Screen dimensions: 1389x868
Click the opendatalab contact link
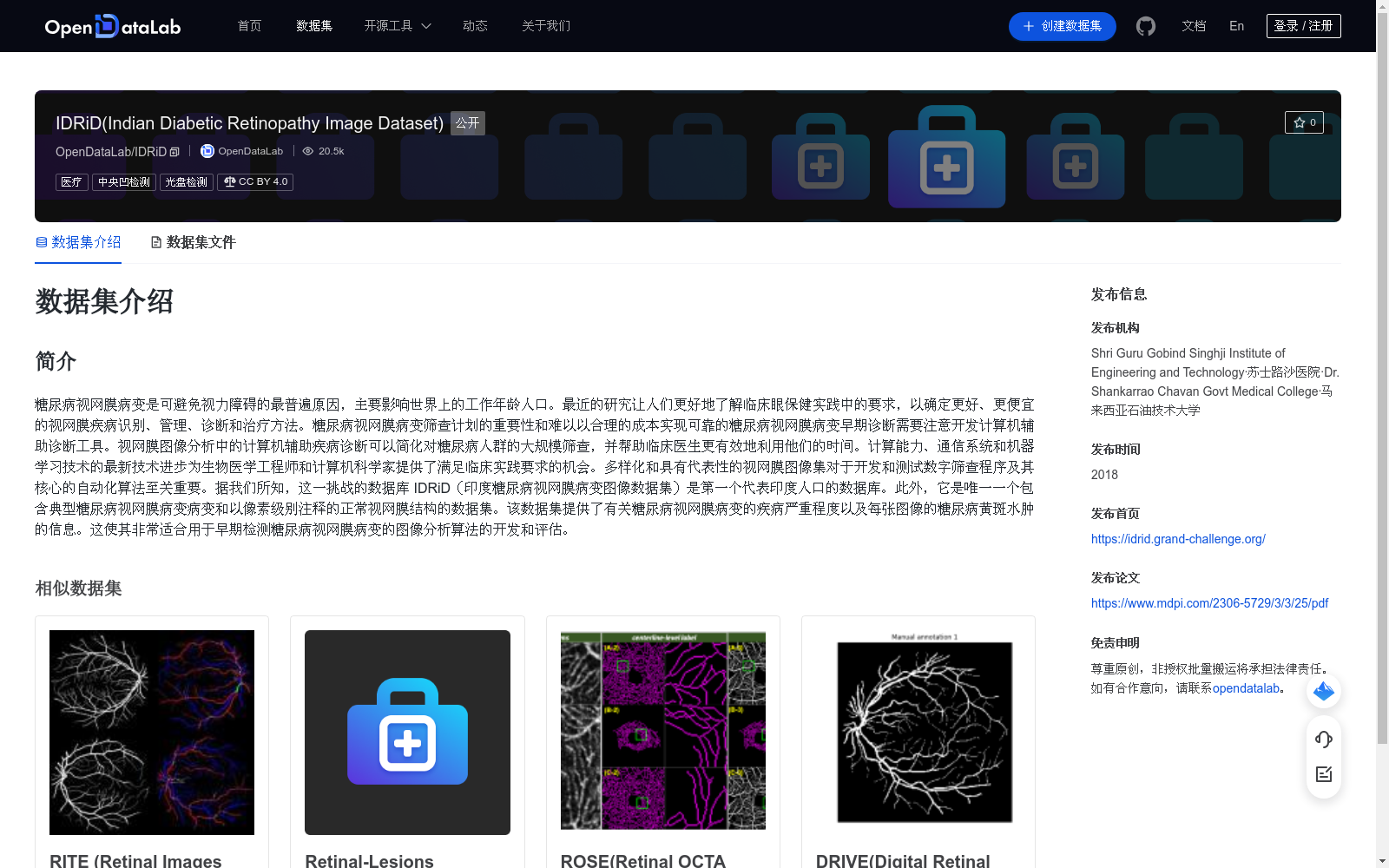(1246, 688)
